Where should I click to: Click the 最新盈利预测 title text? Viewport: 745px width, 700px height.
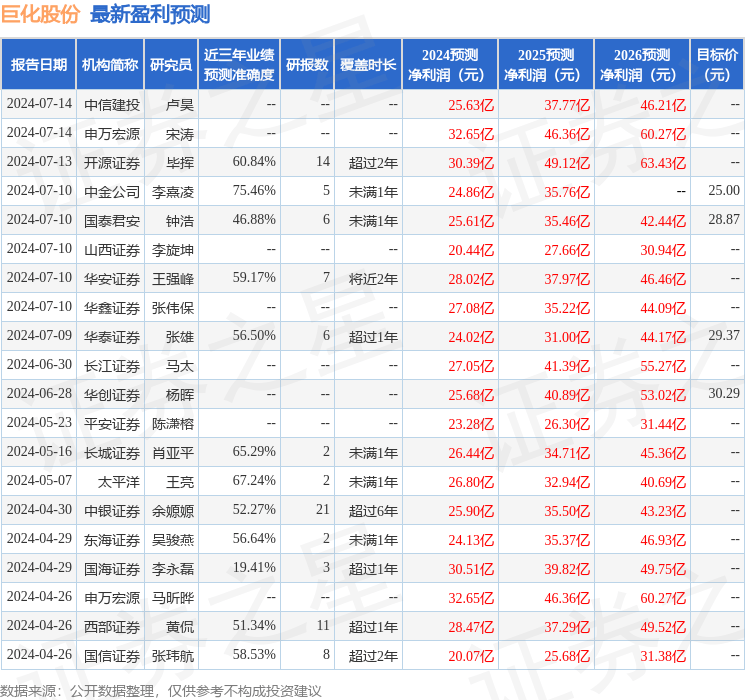pos(150,14)
